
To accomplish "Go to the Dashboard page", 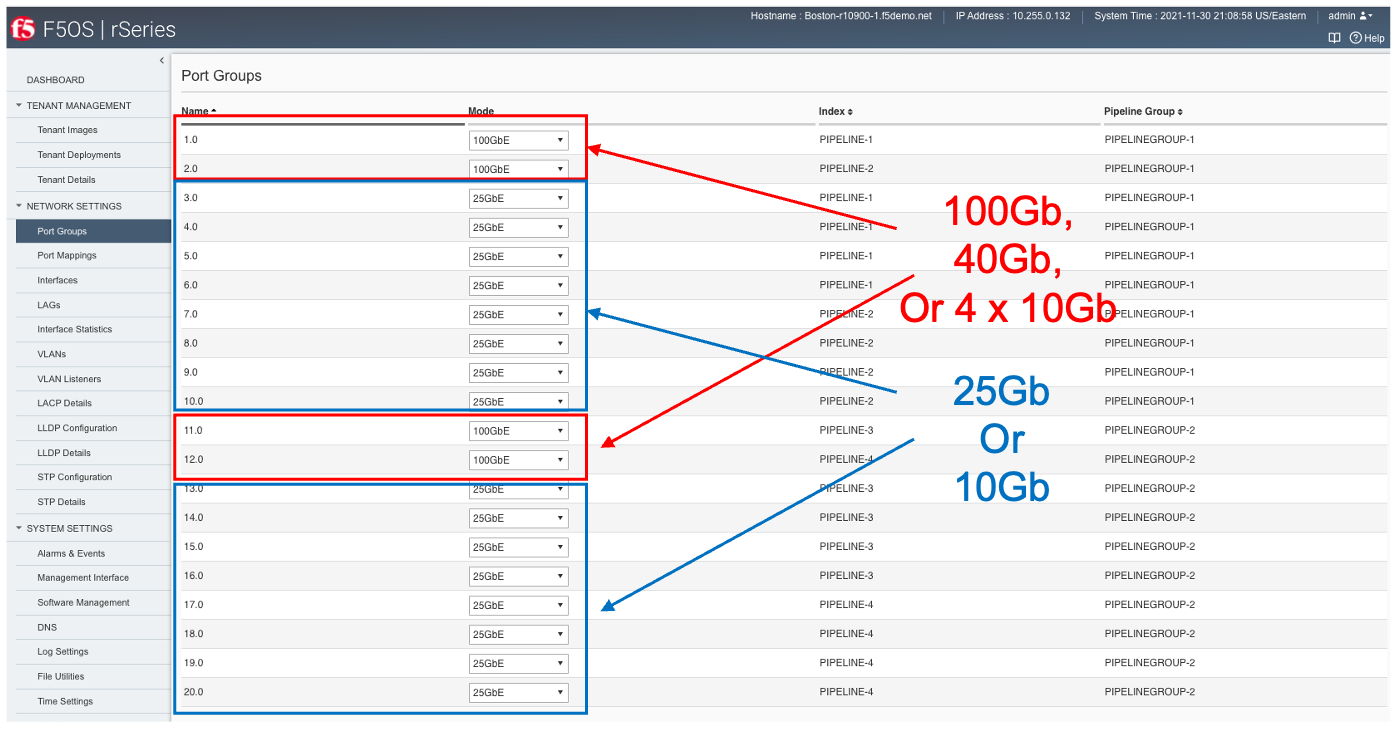I will click(56, 80).
